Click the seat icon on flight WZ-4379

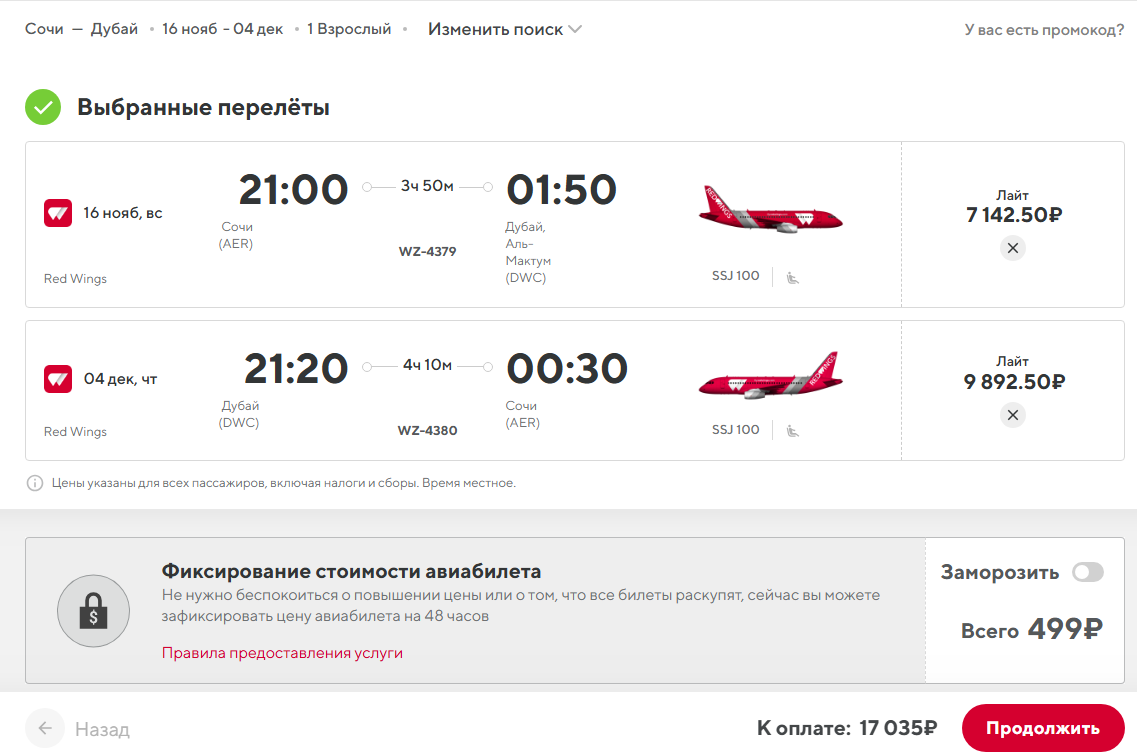coord(793,278)
